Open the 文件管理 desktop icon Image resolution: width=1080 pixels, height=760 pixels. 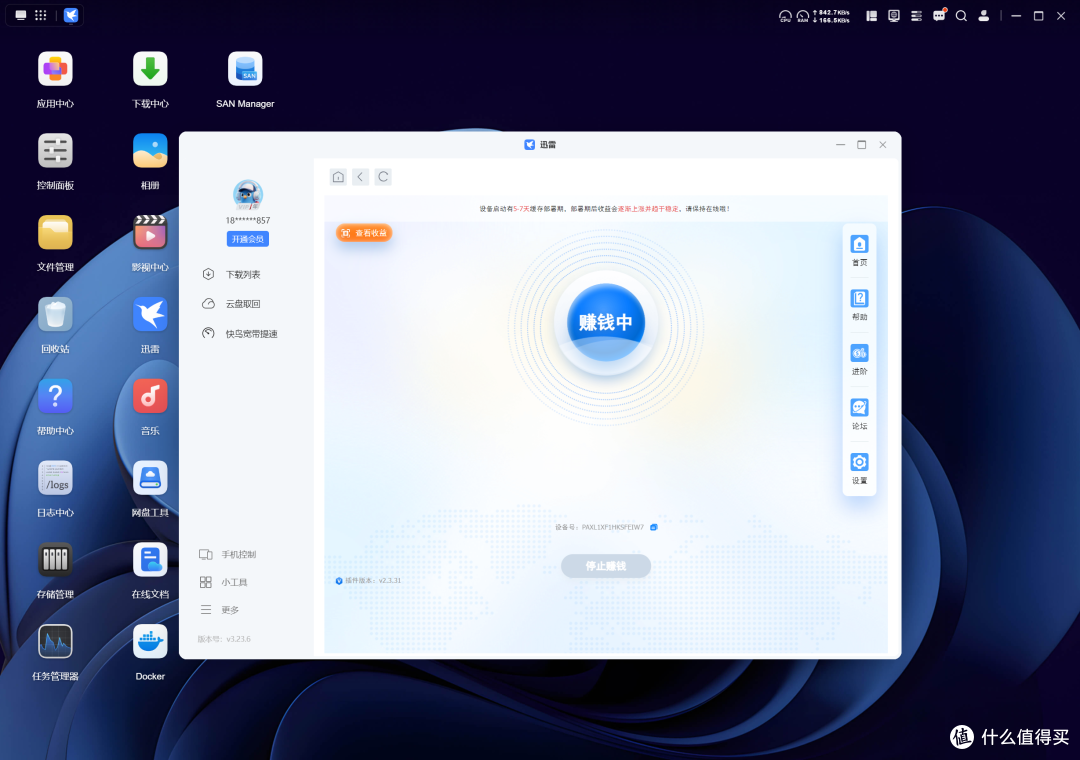55,233
